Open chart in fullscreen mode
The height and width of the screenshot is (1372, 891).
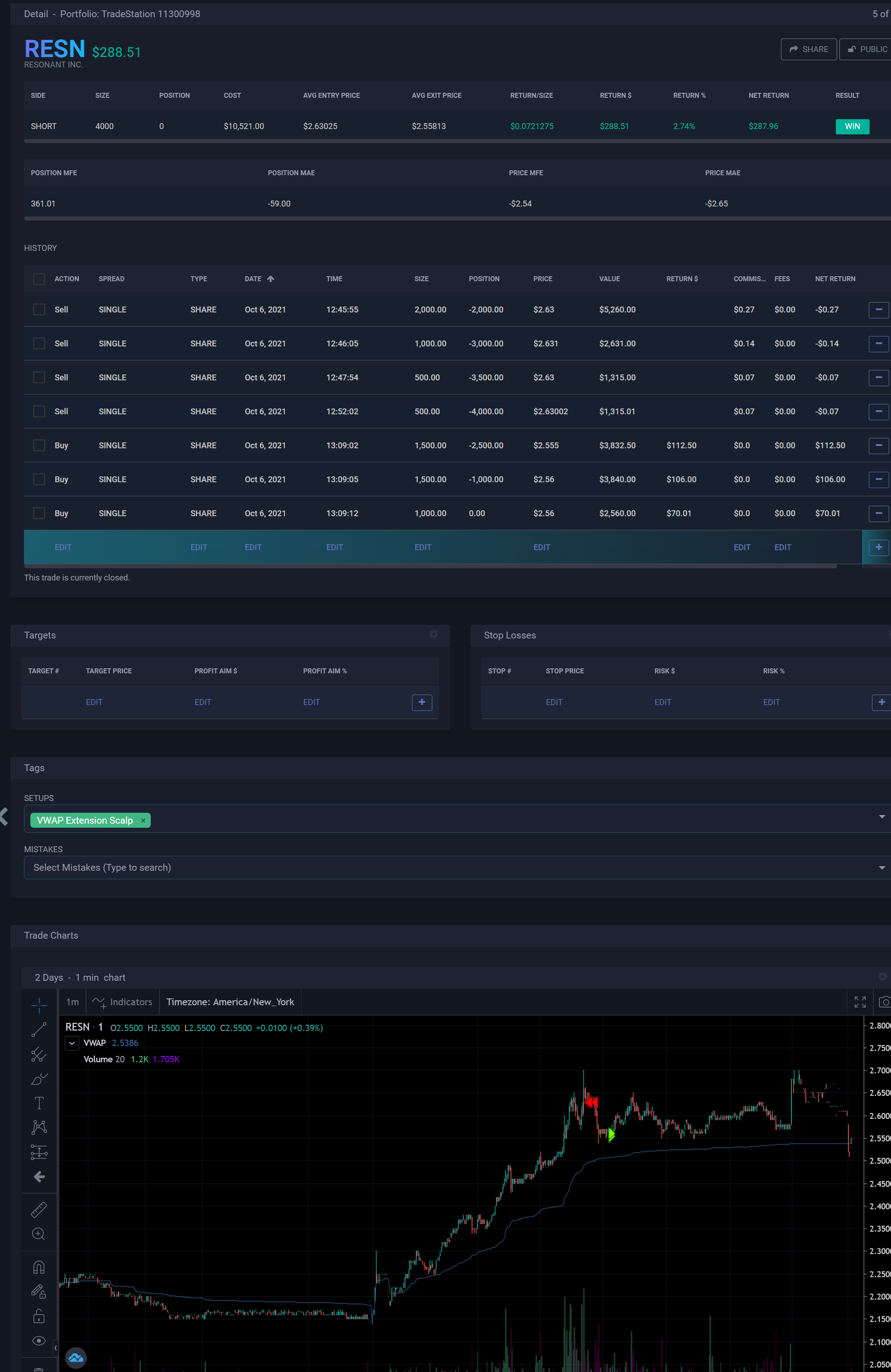point(859,1002)
